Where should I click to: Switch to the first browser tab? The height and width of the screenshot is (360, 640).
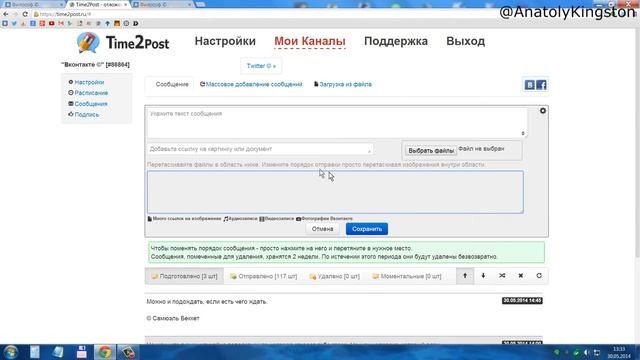click(x=33, y=4)
